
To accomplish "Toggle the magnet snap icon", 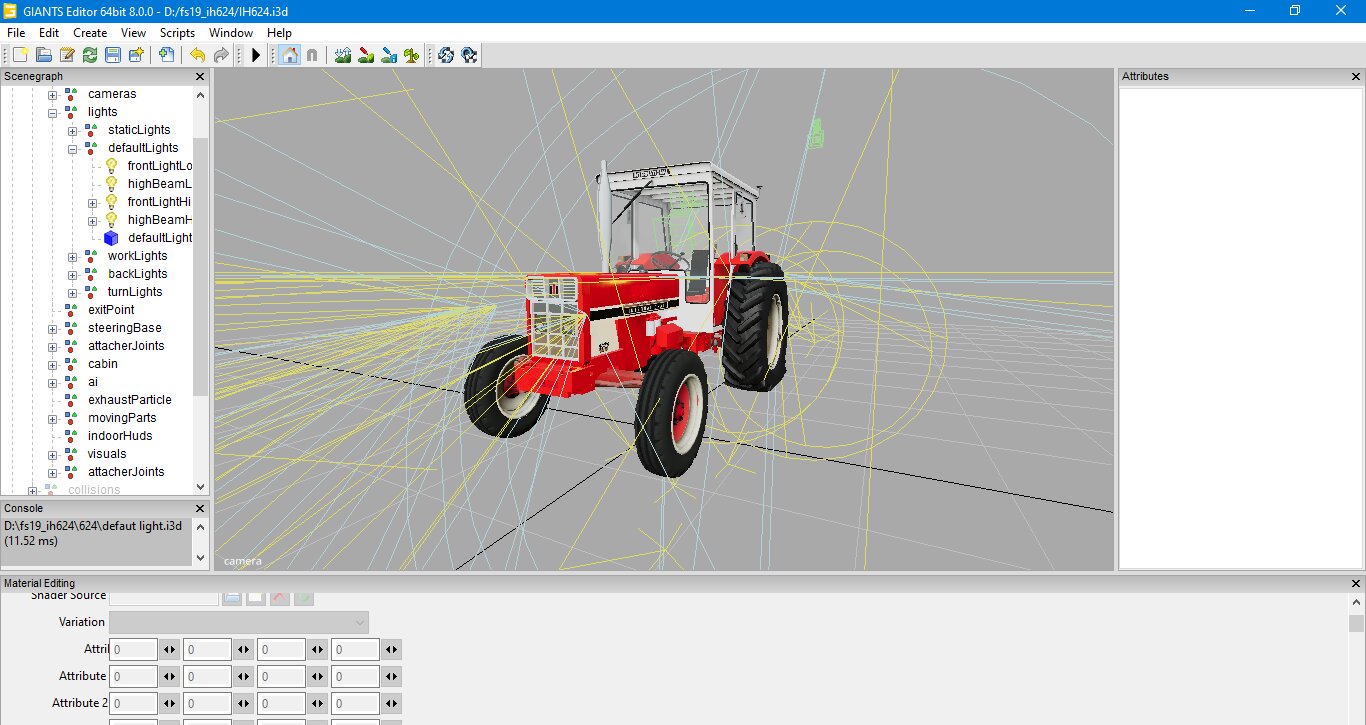I will tap(312, 55).
